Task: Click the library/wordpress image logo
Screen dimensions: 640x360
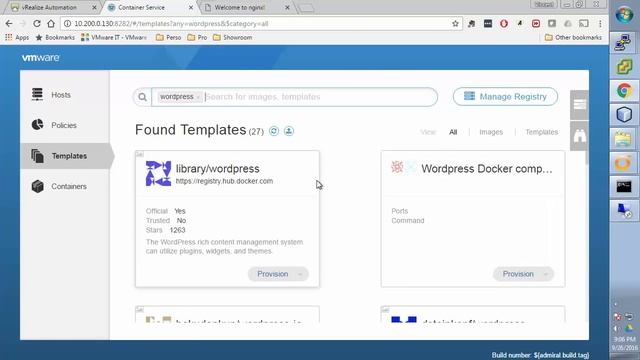Action: coord(158,173)
